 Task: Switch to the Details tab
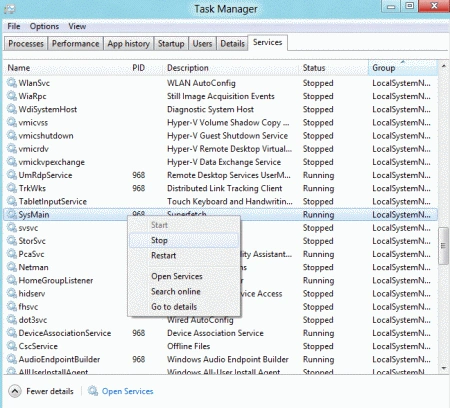coord(232,44)
